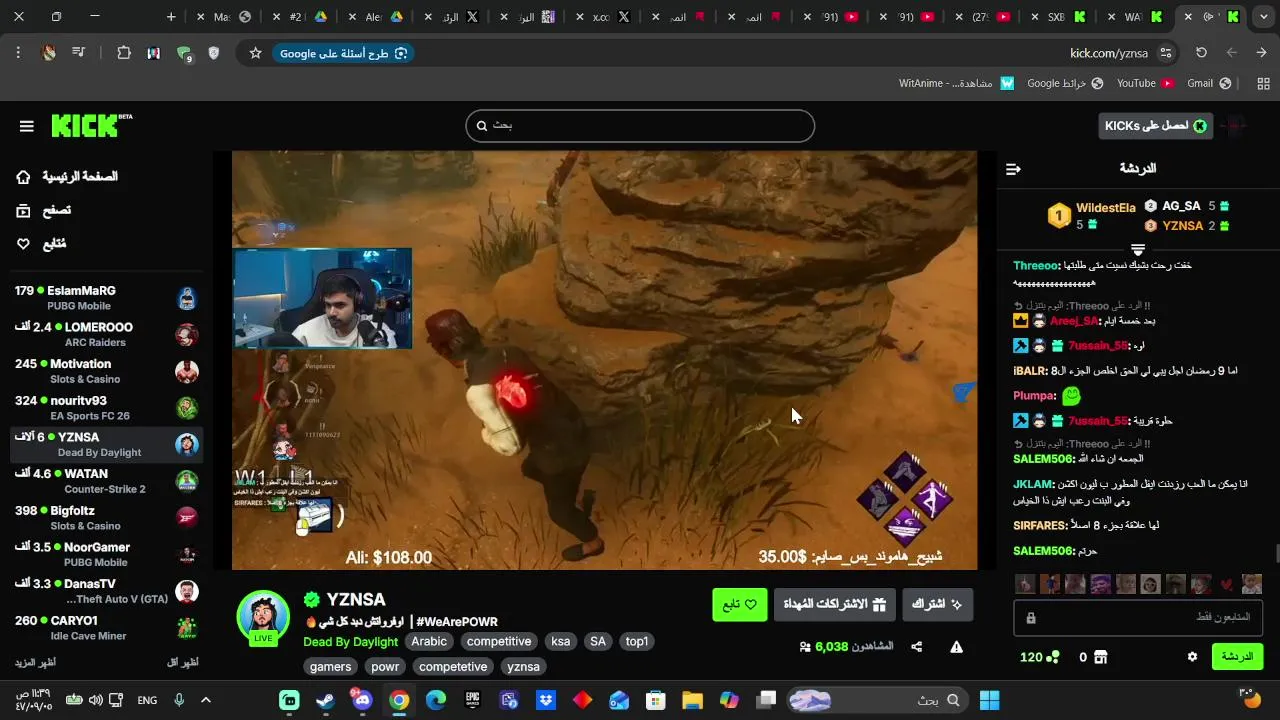
Task: Click the Threeoo username in chat
Action: pyautogui.click(x=1035, y=266)
